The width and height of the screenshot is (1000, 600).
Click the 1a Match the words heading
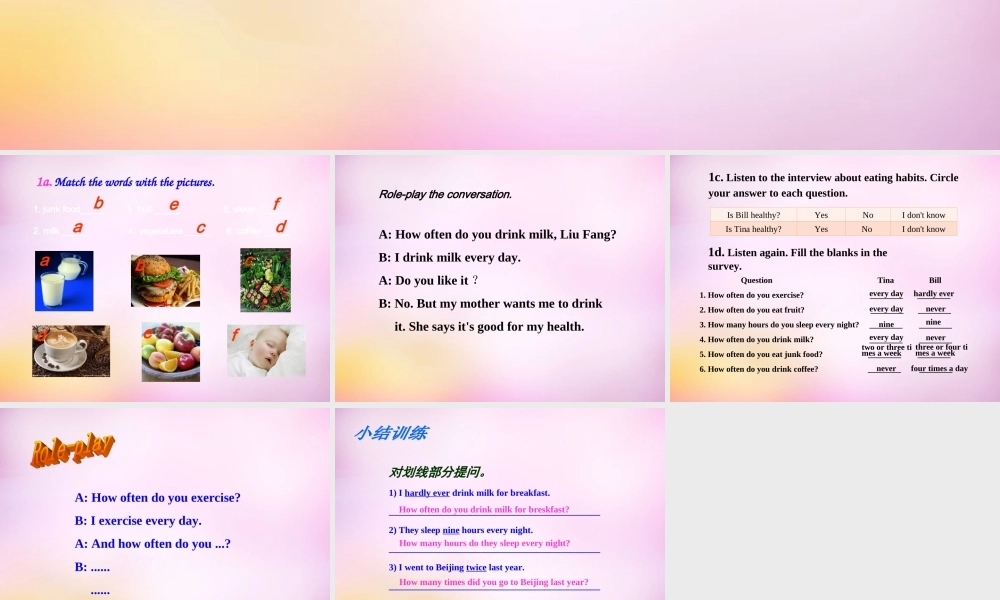(126, 182)
